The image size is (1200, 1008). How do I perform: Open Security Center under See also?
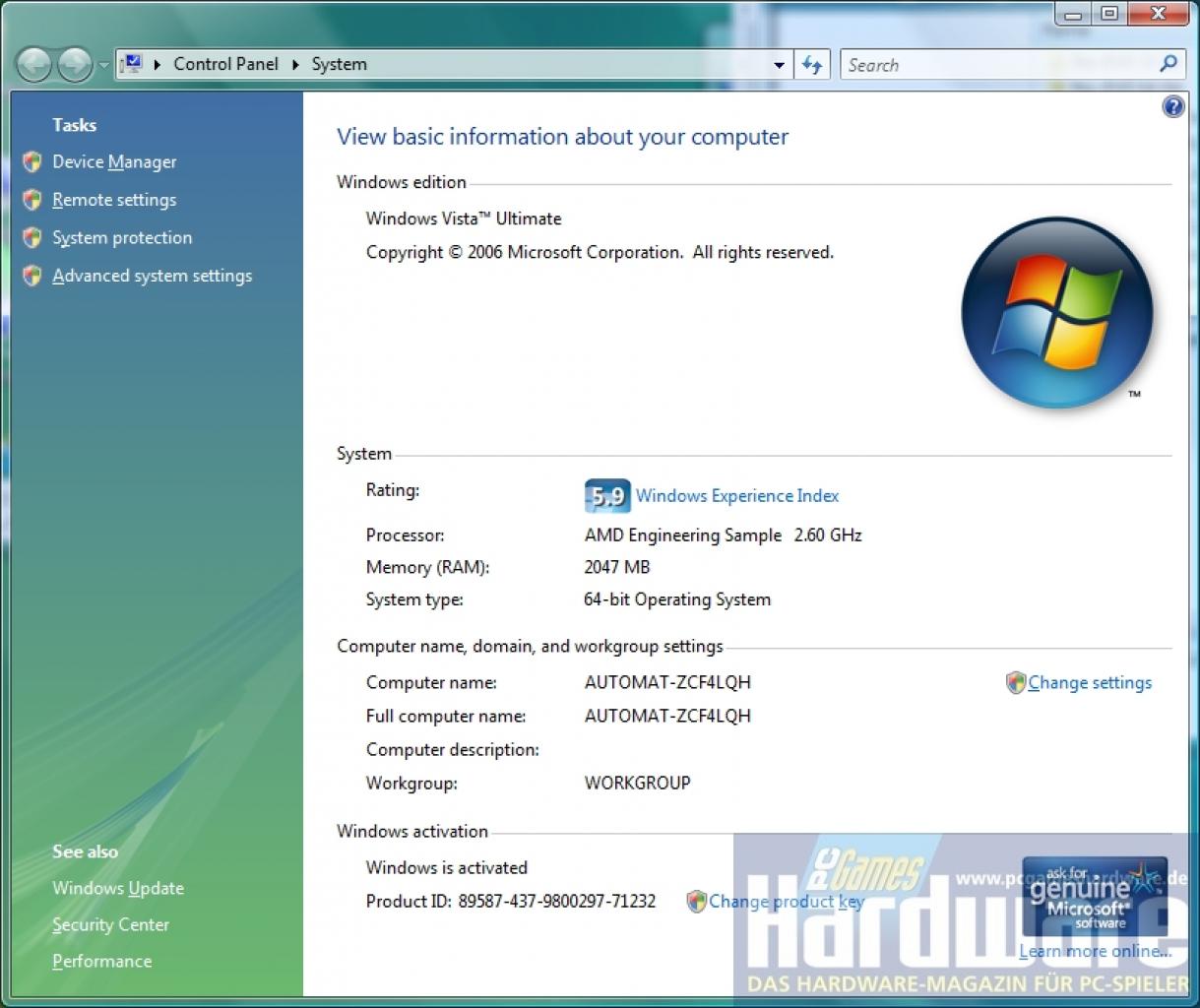click(x=110, y=924)
